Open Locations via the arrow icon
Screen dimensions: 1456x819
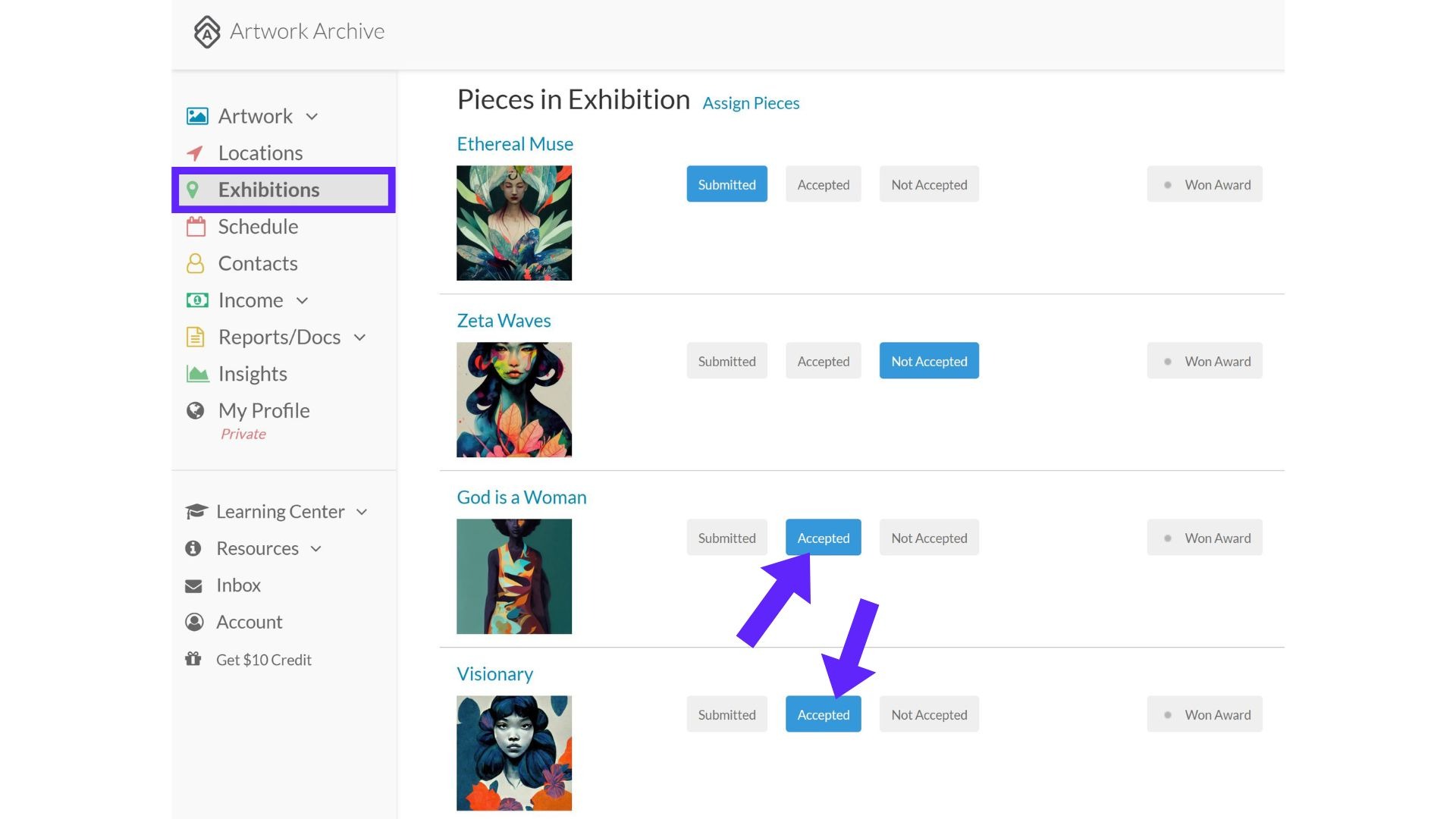click(195, 153)
